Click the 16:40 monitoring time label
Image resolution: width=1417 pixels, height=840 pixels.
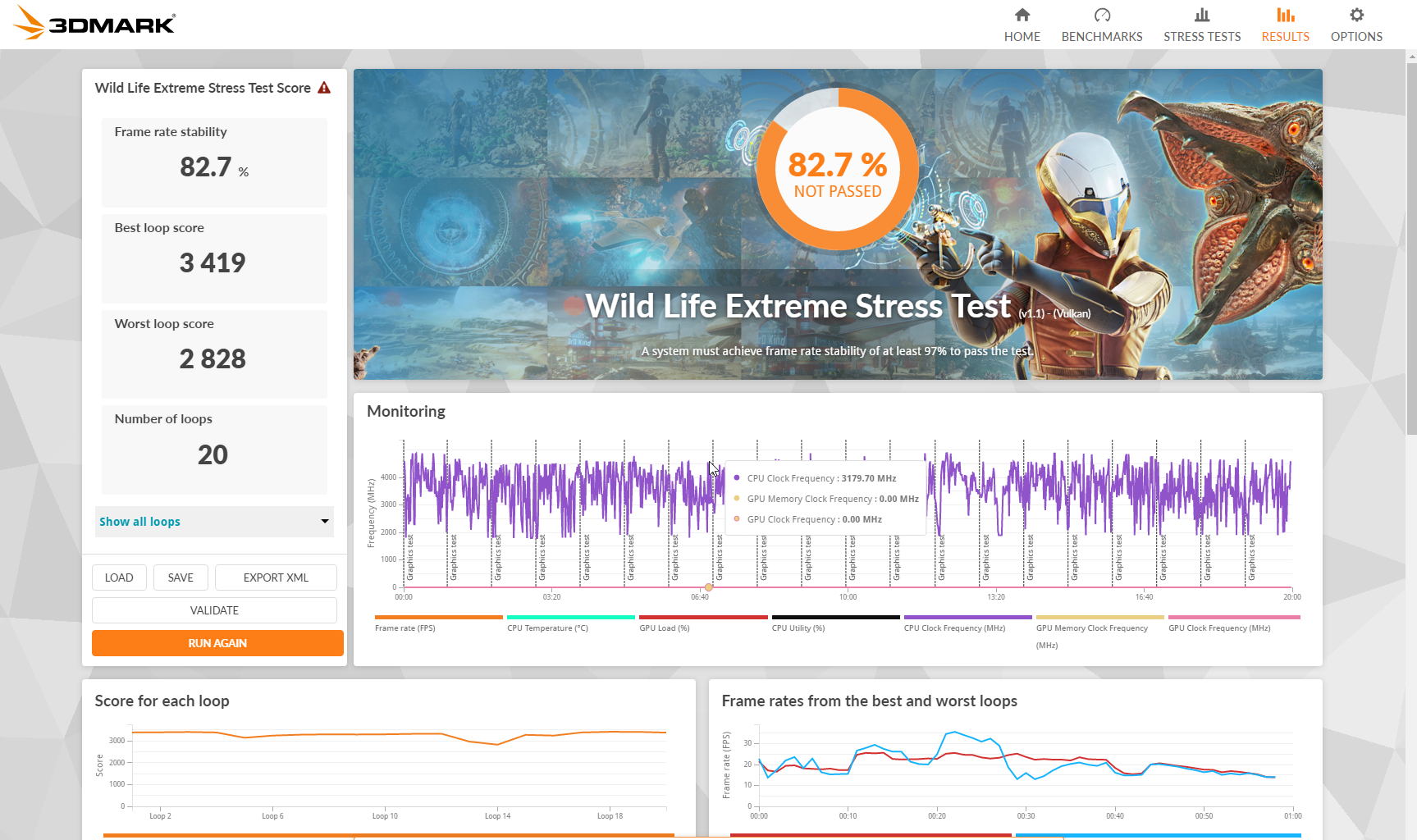pos(1144,597)
